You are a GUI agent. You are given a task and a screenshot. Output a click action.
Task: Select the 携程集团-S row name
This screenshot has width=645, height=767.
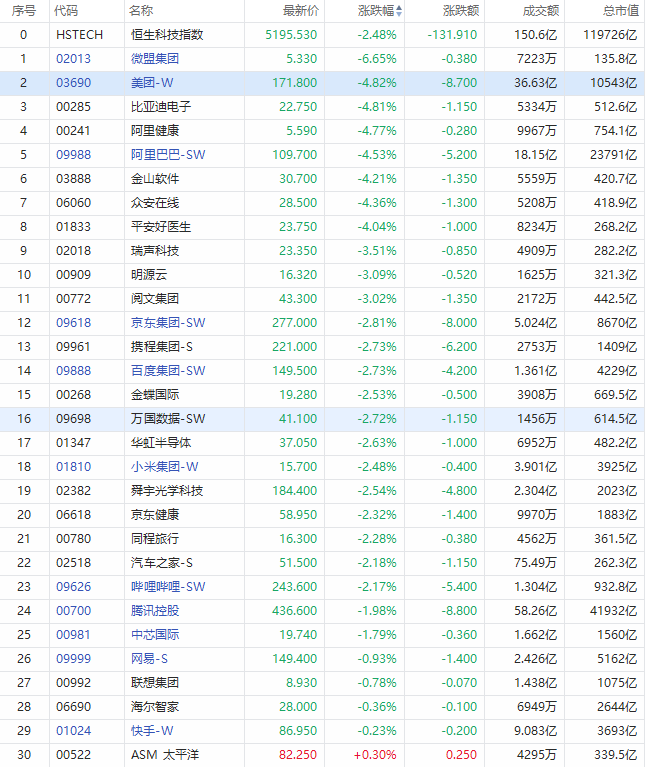pos(162,346)
